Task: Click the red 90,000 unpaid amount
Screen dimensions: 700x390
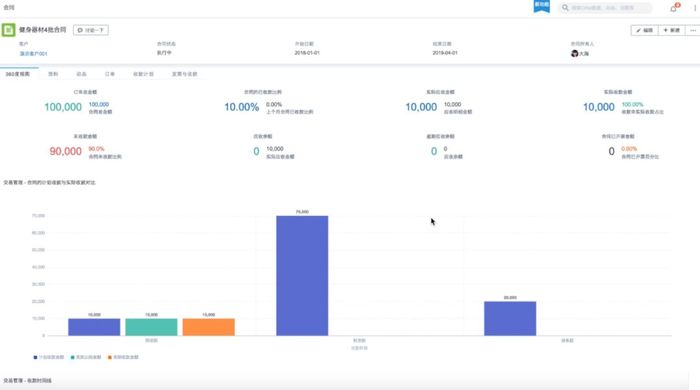Action: click(x=66, y=151)
